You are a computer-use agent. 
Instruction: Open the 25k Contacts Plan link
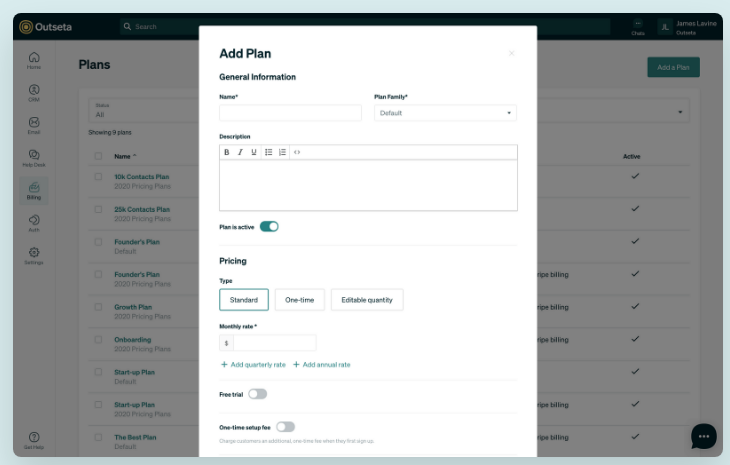pos(142,209)
